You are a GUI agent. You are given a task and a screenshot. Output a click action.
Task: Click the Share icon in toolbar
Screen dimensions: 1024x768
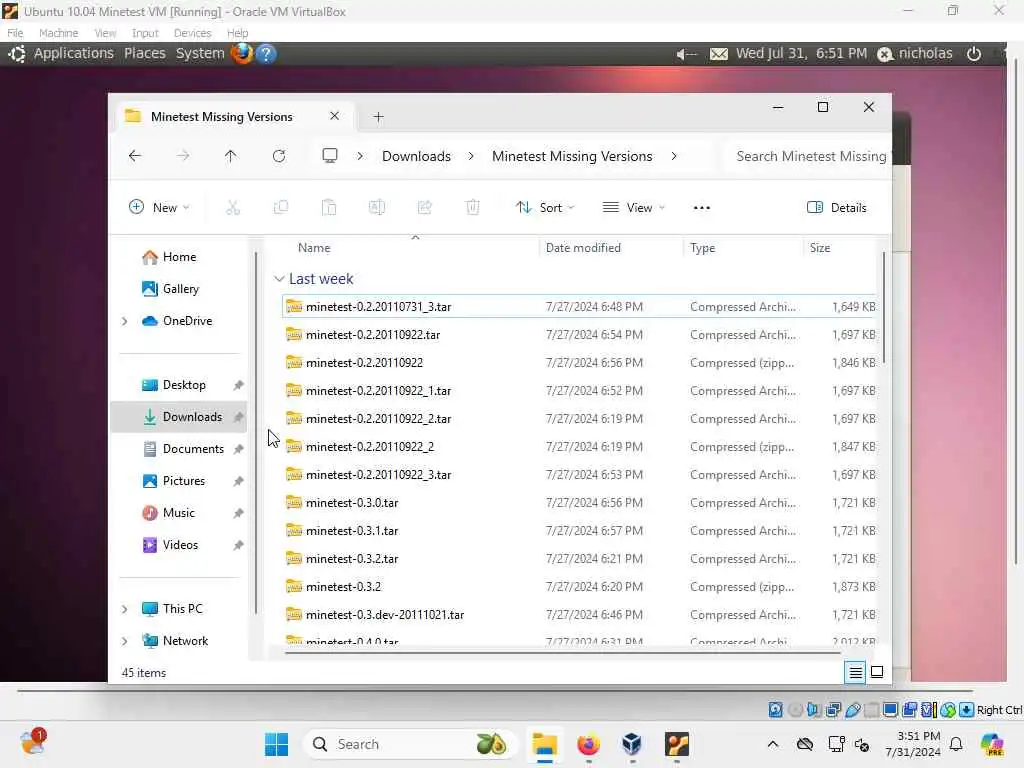[424, 208]
